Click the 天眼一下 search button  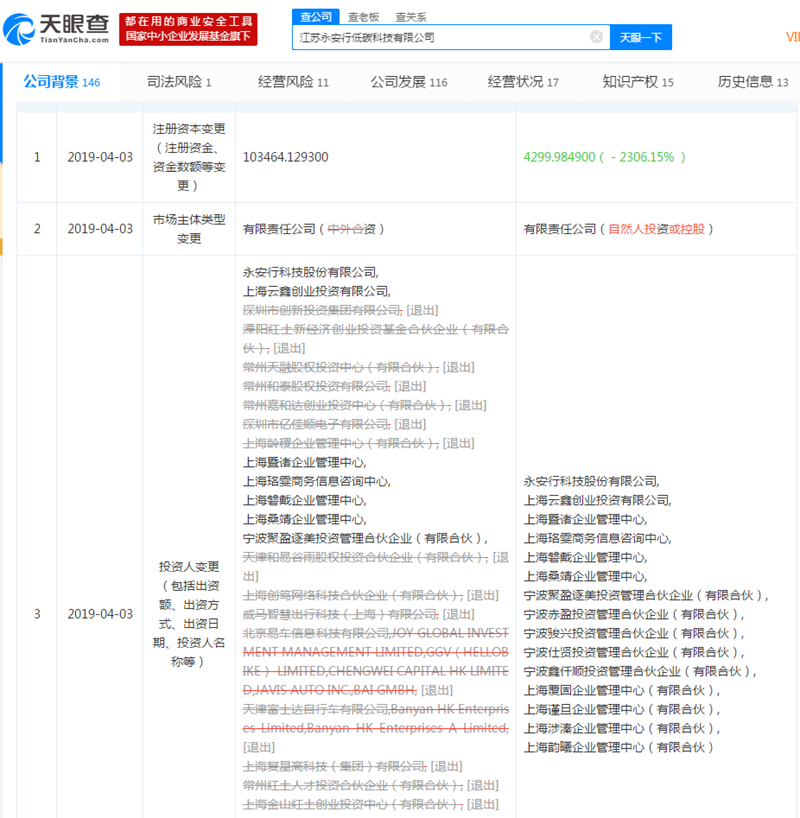coord(641,37)
